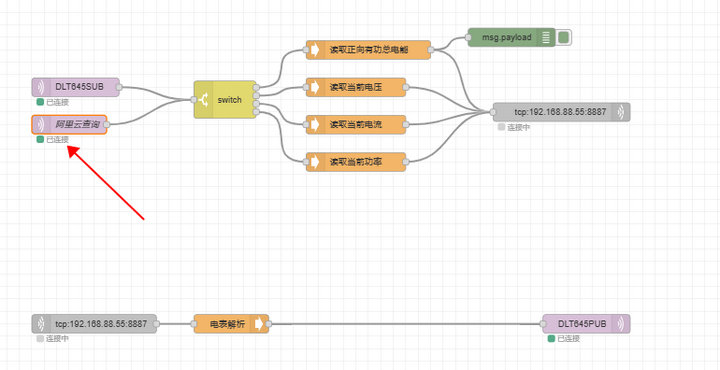The width and height of the screenshot is (720, 370).
Task: Select the 读取正向有功总电能 function node
Action: [369, 50]
